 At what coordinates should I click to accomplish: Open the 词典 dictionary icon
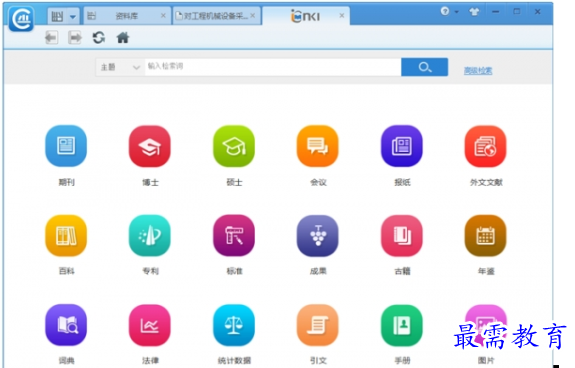[66, 325]
